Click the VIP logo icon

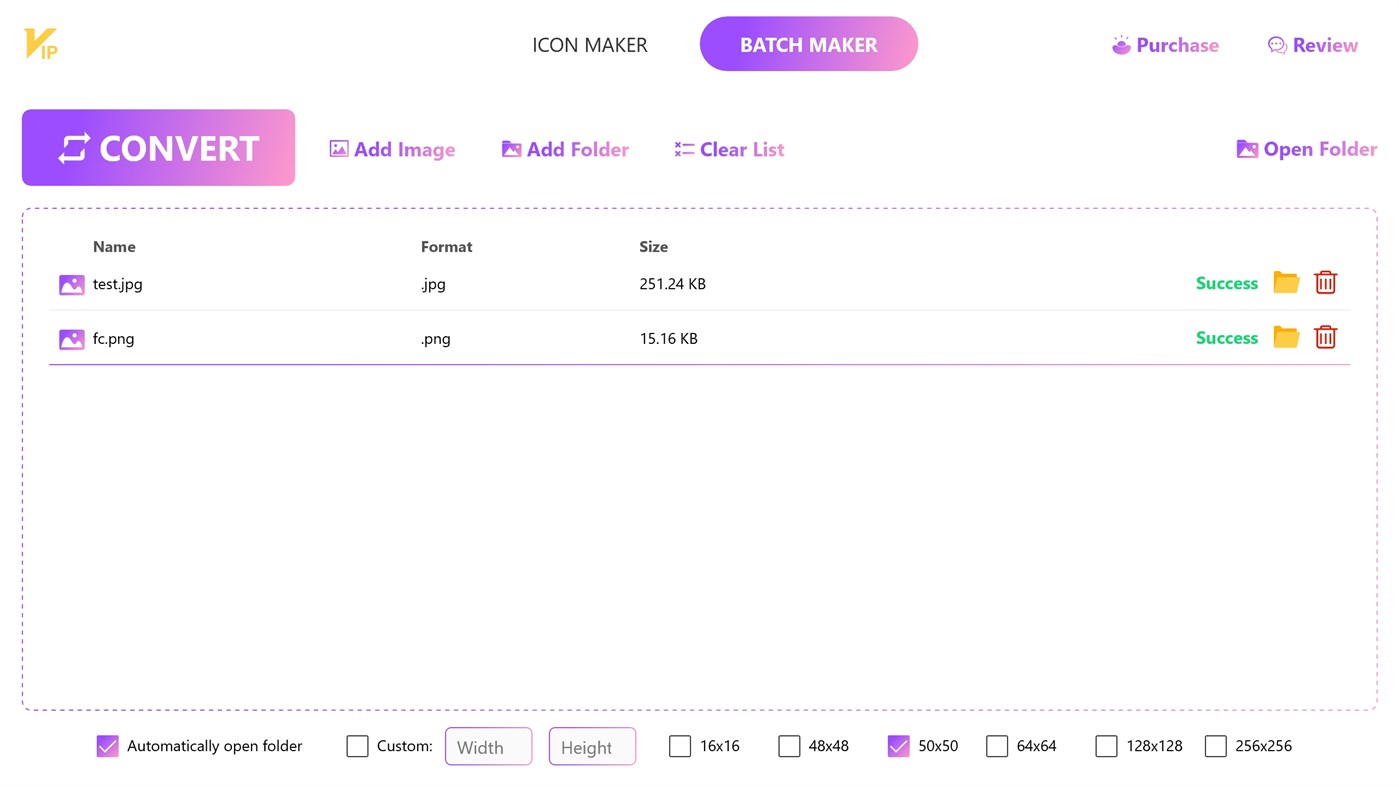pos(39,42)
